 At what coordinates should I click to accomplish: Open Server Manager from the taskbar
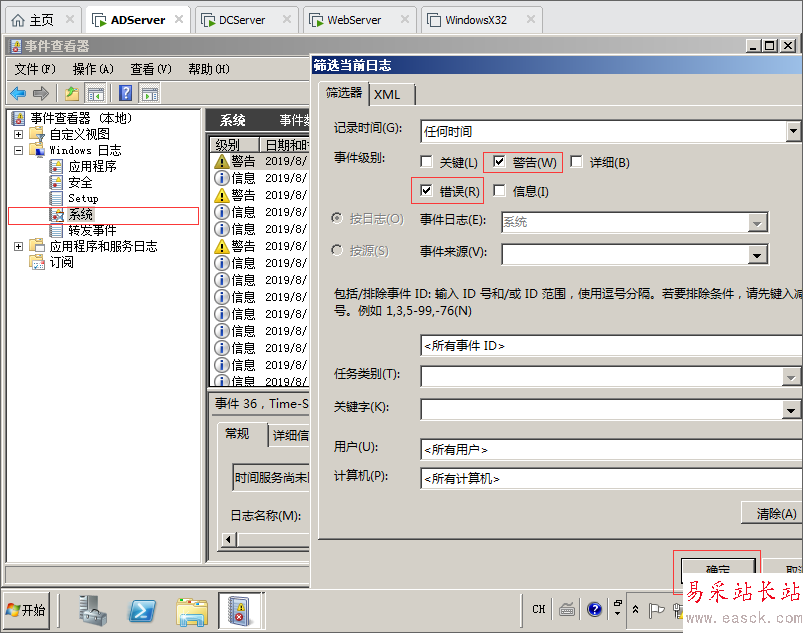pos(92,610)
